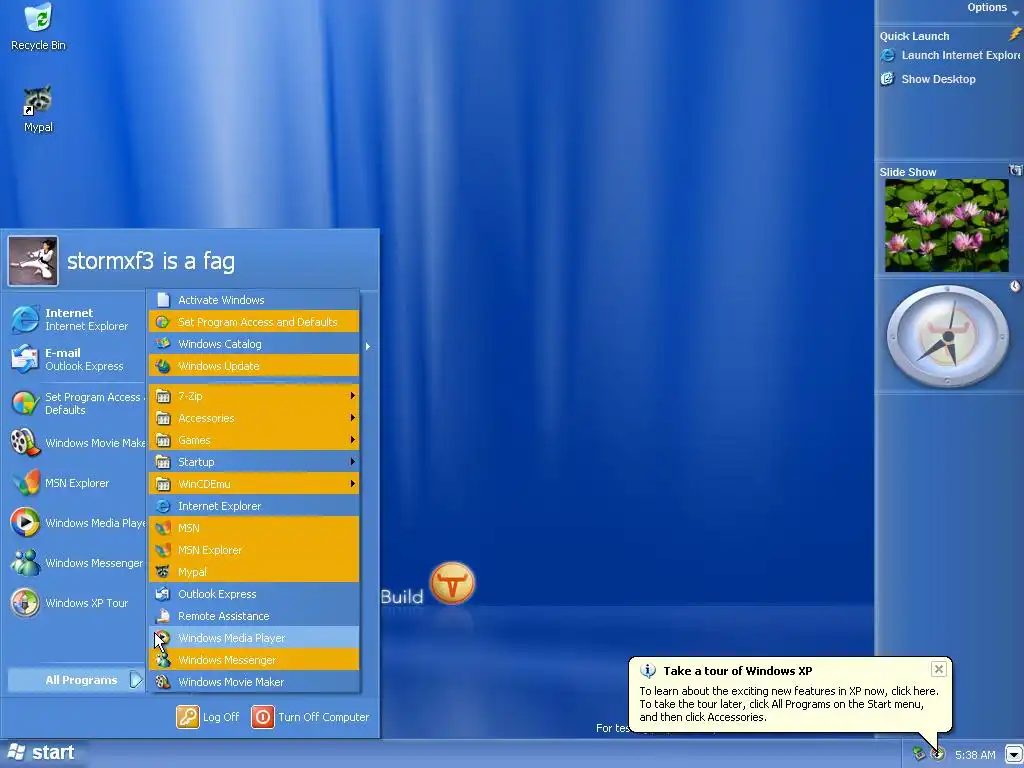This screenshot has width=1024, height=768.
Task: Select Activate Windows in programs menu
Action: (254, 300)
